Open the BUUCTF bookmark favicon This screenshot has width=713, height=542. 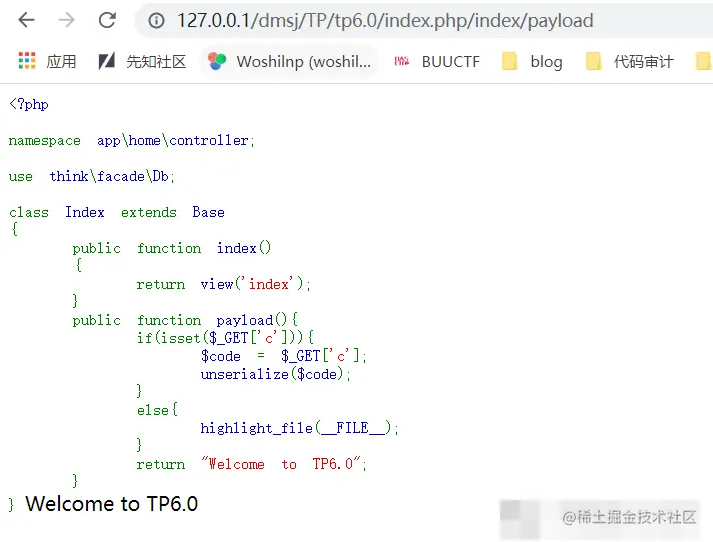pos(402,61)
